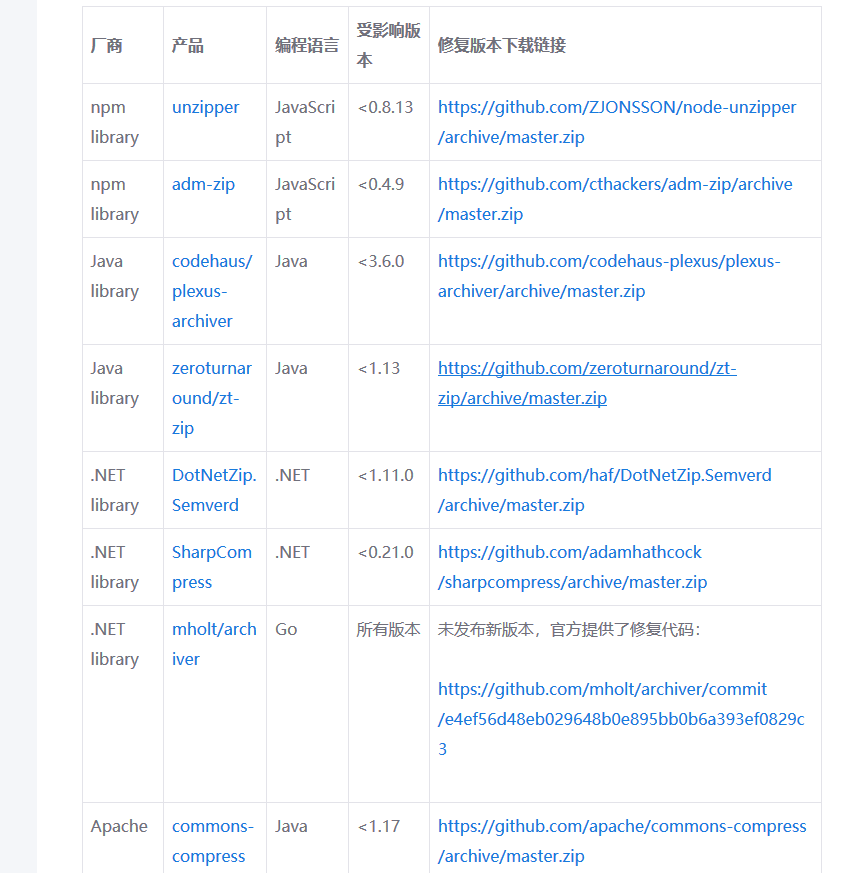Screen dimensions: 865x873
Task: Open the mholt/archiver product link
Action: pos(214,644)
